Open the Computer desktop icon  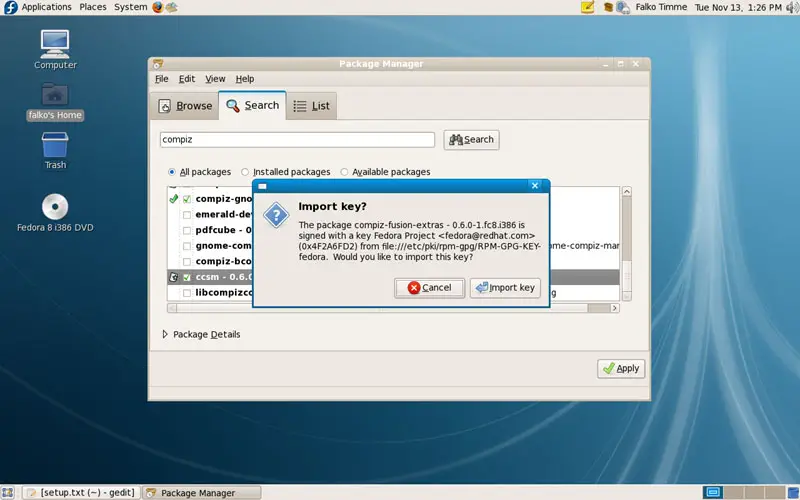(55, 49)
